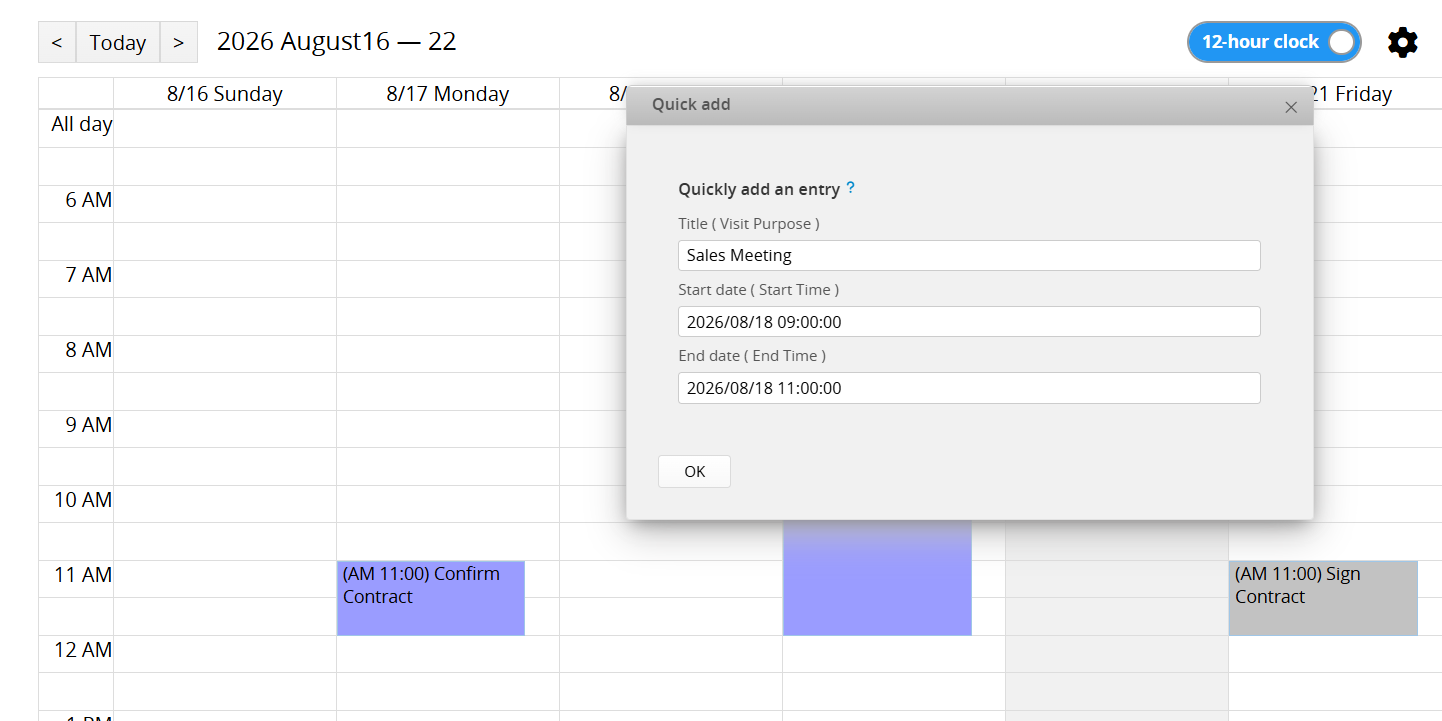The height and width of the screenshot is (721, 1442).
Task: Select the 8/17 Monday column header
Action: coord(448,94)
